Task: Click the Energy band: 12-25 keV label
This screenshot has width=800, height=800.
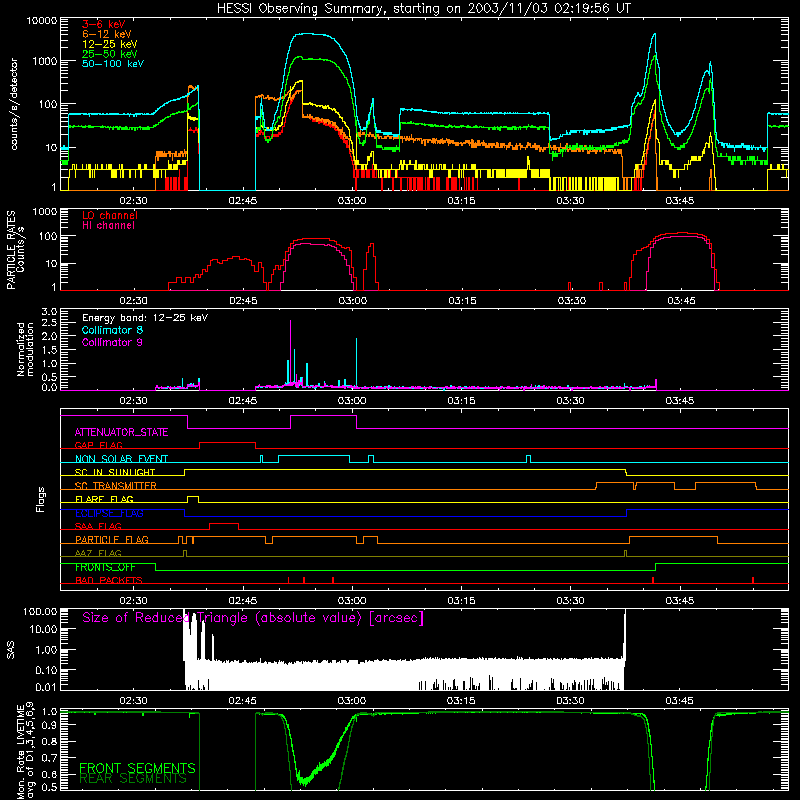Action: pos(145,318)
